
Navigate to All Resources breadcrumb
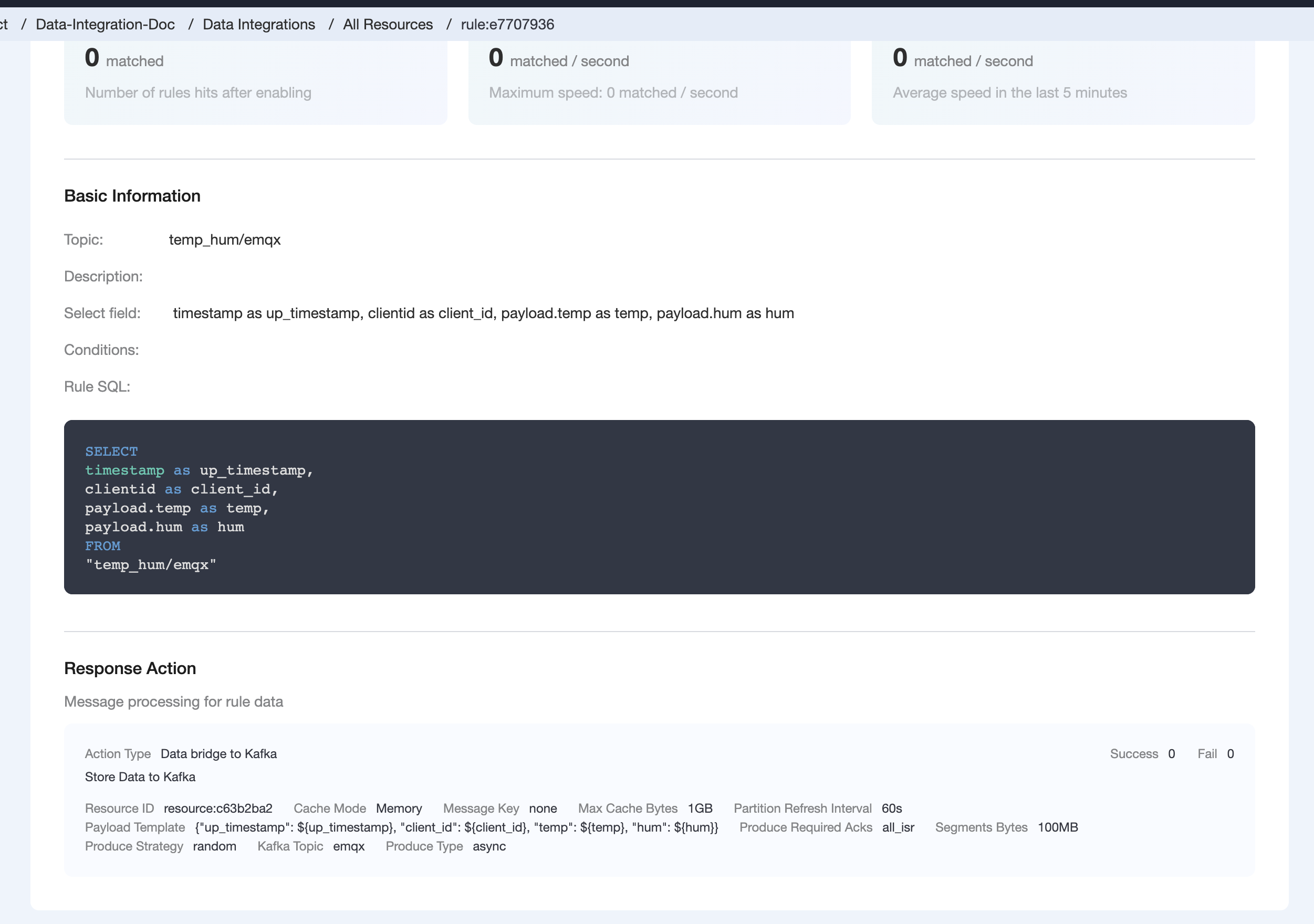coord(388,24)
